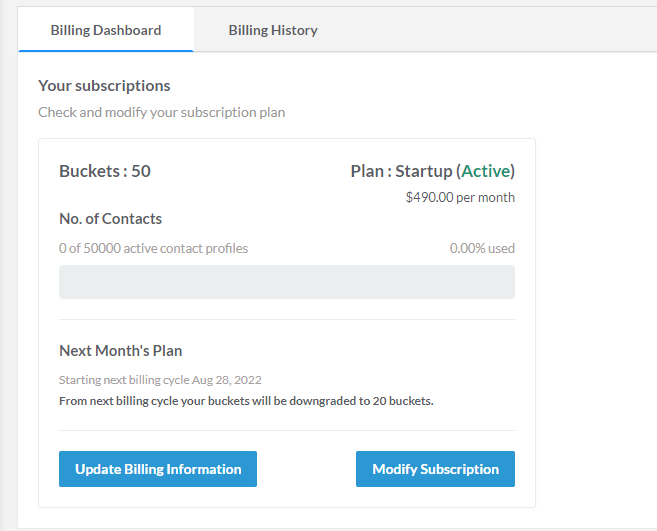Click the Your subscriptions heading
Image resolution: width=657 pixels, height=531 pixels.
click(x=104, y=86)
